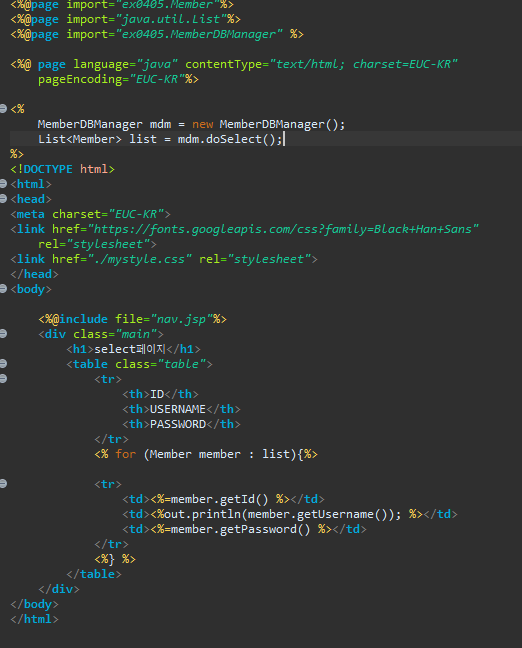Screen dimensions: 522x648
Task: Click the 'nav.jsp' include file string
Action: [181, 319]
